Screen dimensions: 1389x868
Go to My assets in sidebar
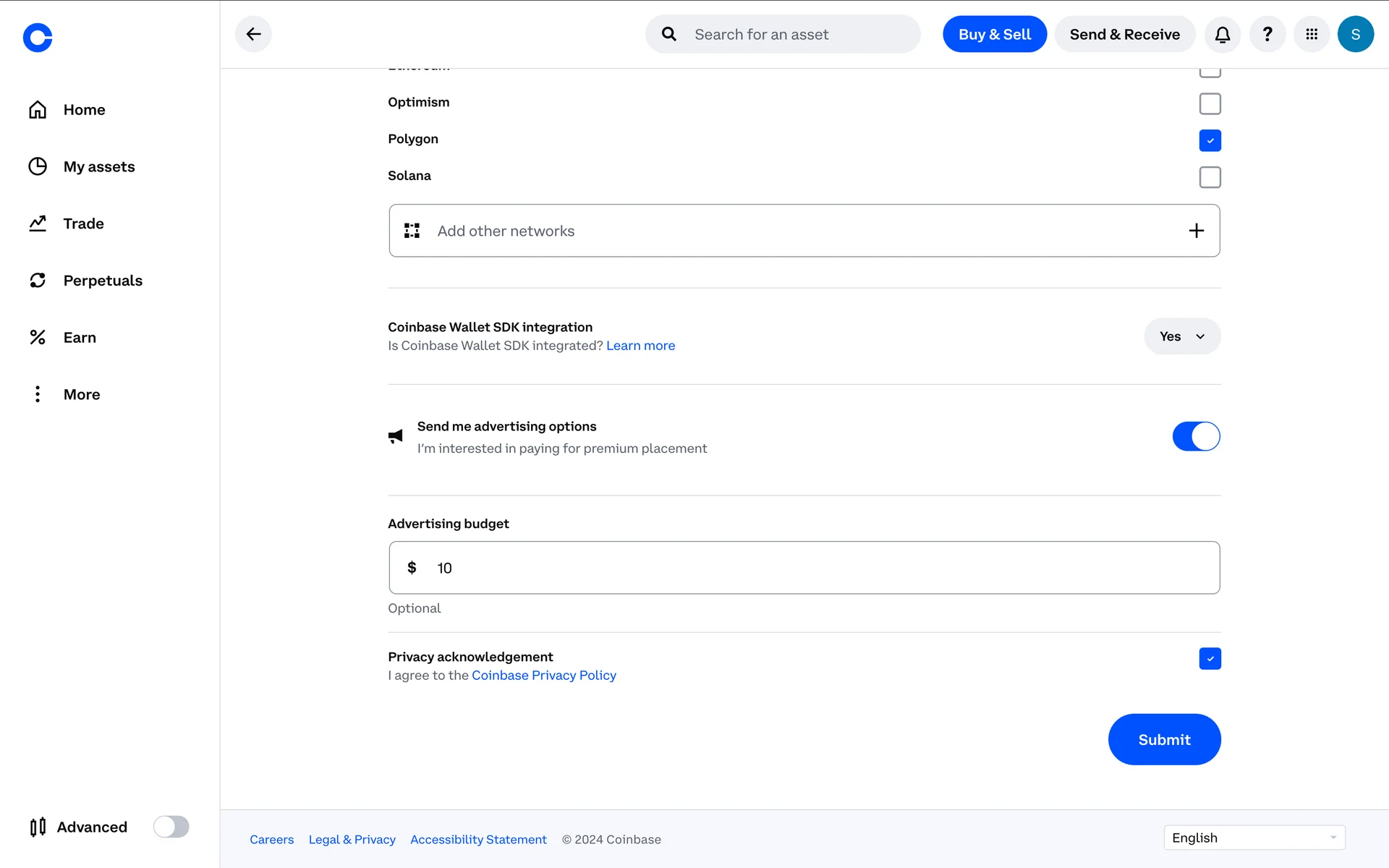click(x=98, y=166)
